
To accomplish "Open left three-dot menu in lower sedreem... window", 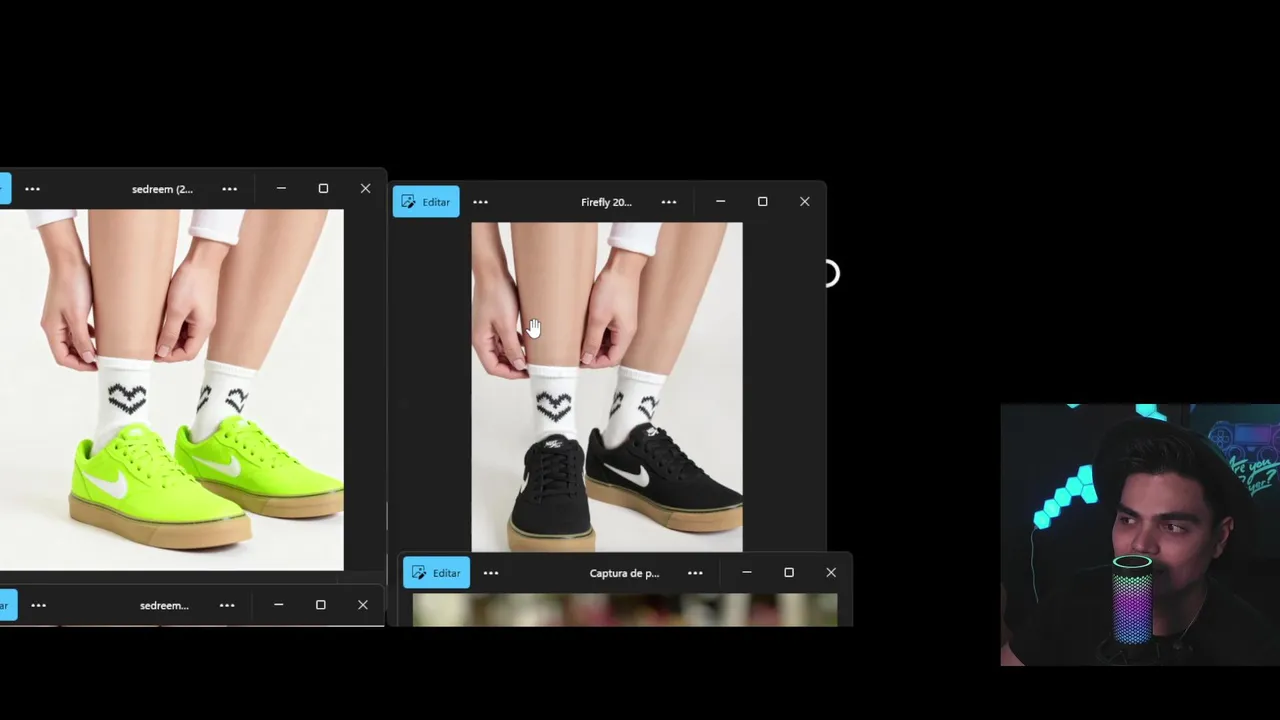I will click(38, 605).
